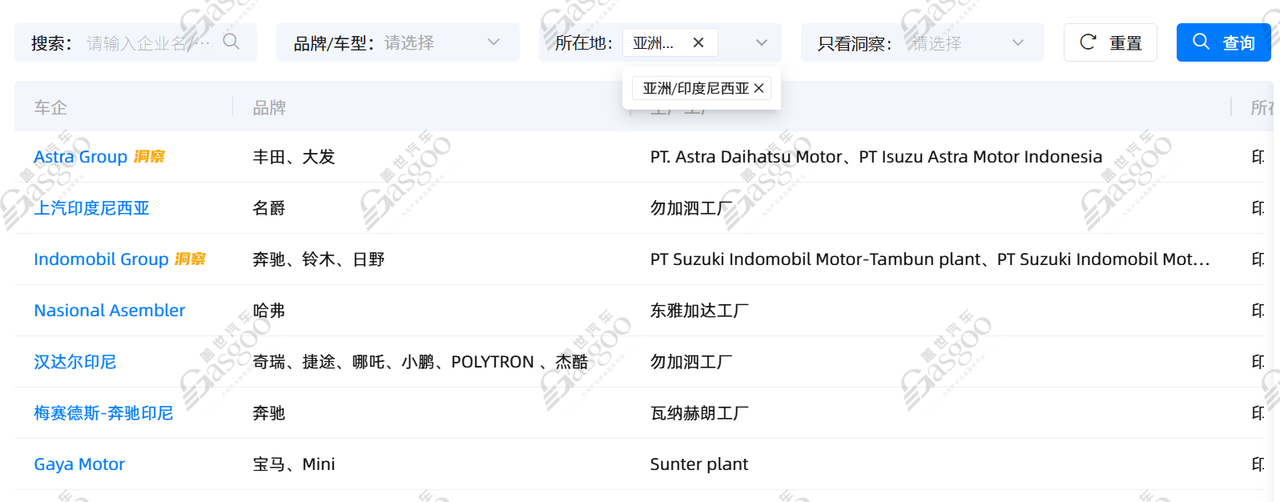Image resolution: width=1280 pixels, height=502 pixels.
Task: Click the blue 查询 search button
Action: [x=1223, y=43]
